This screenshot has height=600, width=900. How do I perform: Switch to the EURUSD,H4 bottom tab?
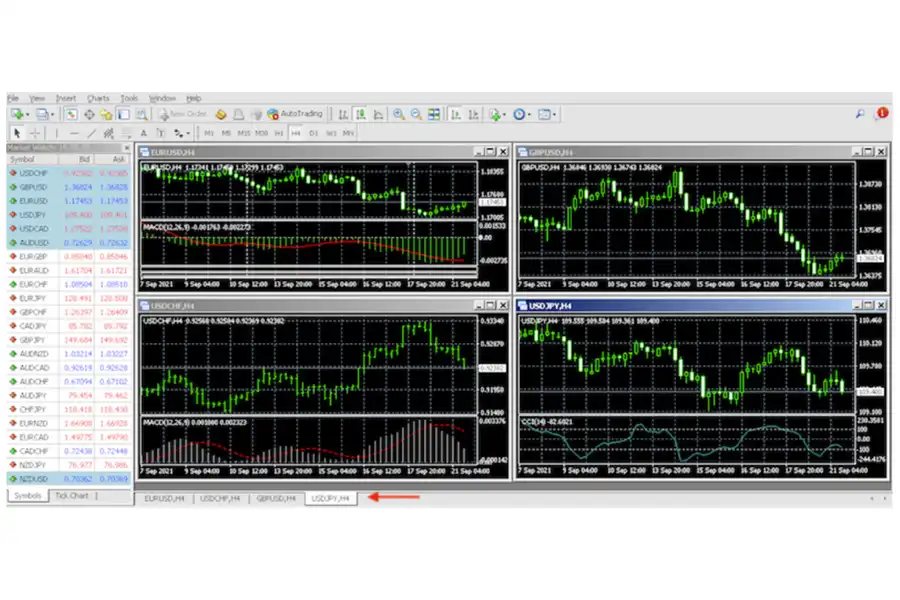tap(164, 498)
